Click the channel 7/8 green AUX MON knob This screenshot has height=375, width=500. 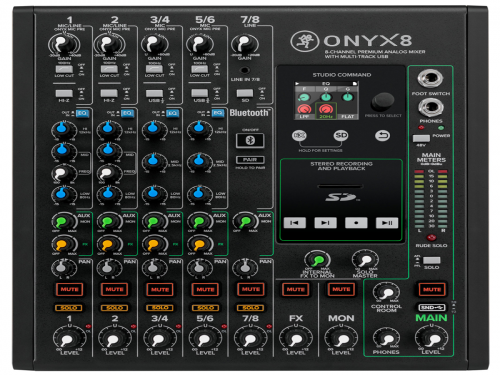pos(245,221)
